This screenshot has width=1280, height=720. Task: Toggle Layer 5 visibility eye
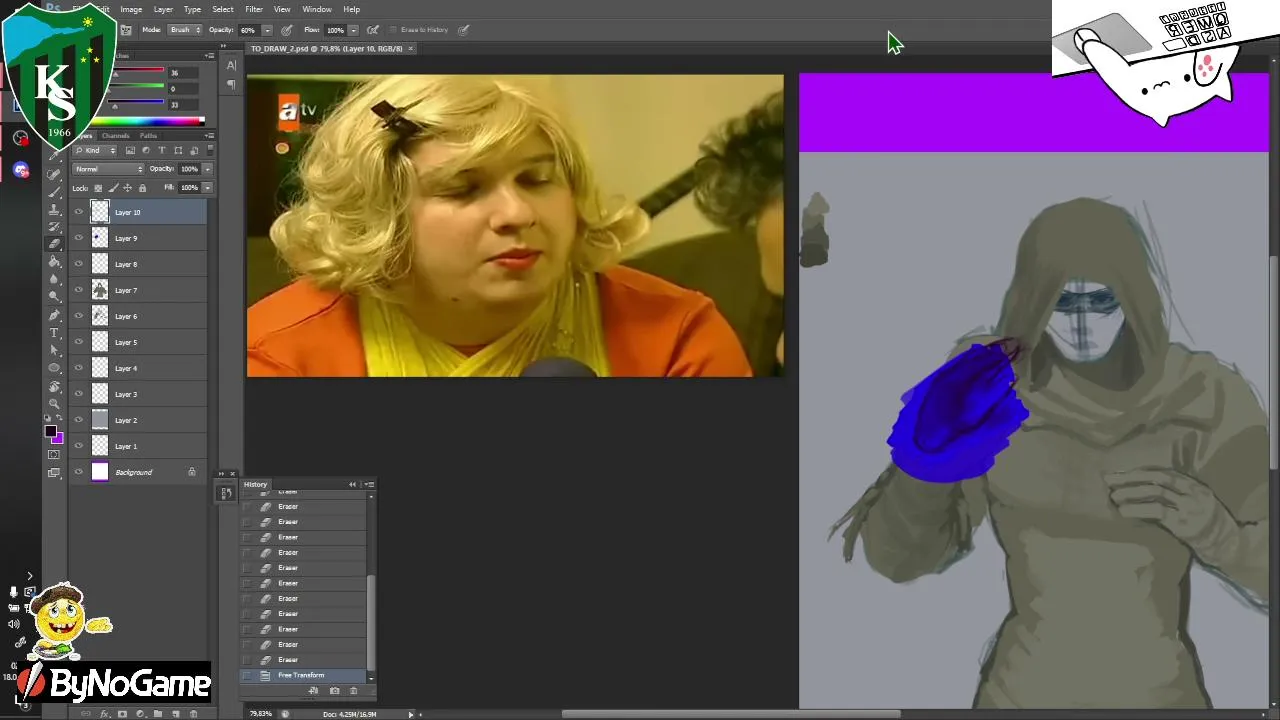[x=79, y=342]
